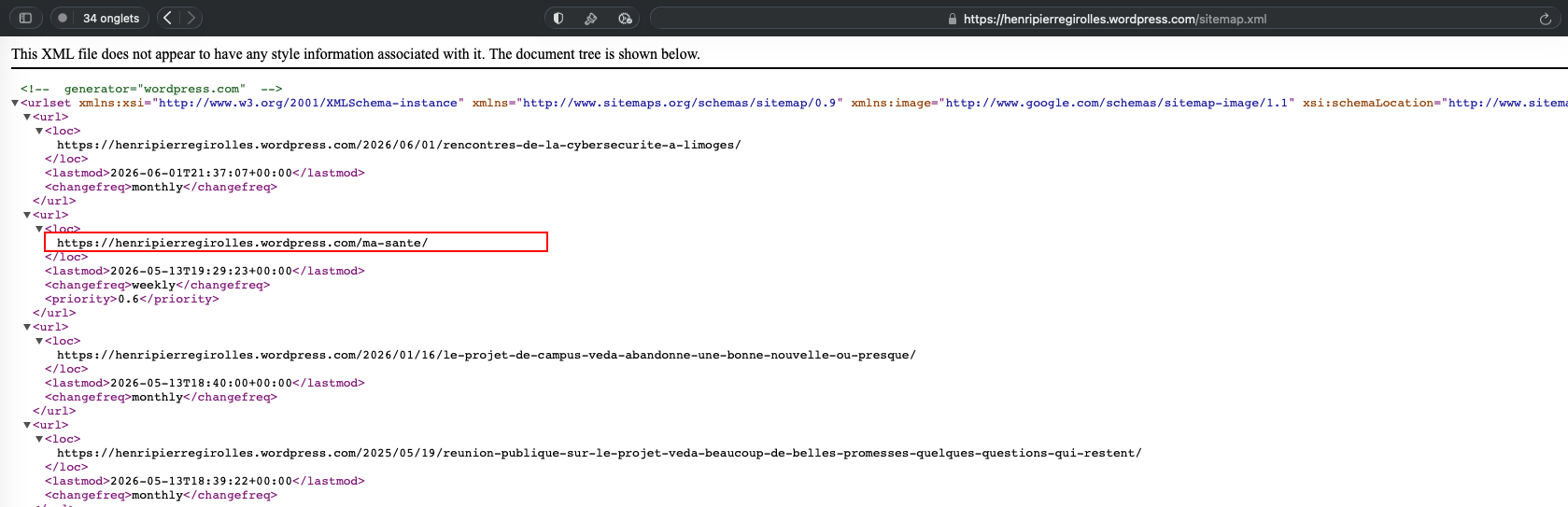
Task: Click the rencontres-de-la-cybersecurite-a-limoges URL text
Action: point(399,145)
